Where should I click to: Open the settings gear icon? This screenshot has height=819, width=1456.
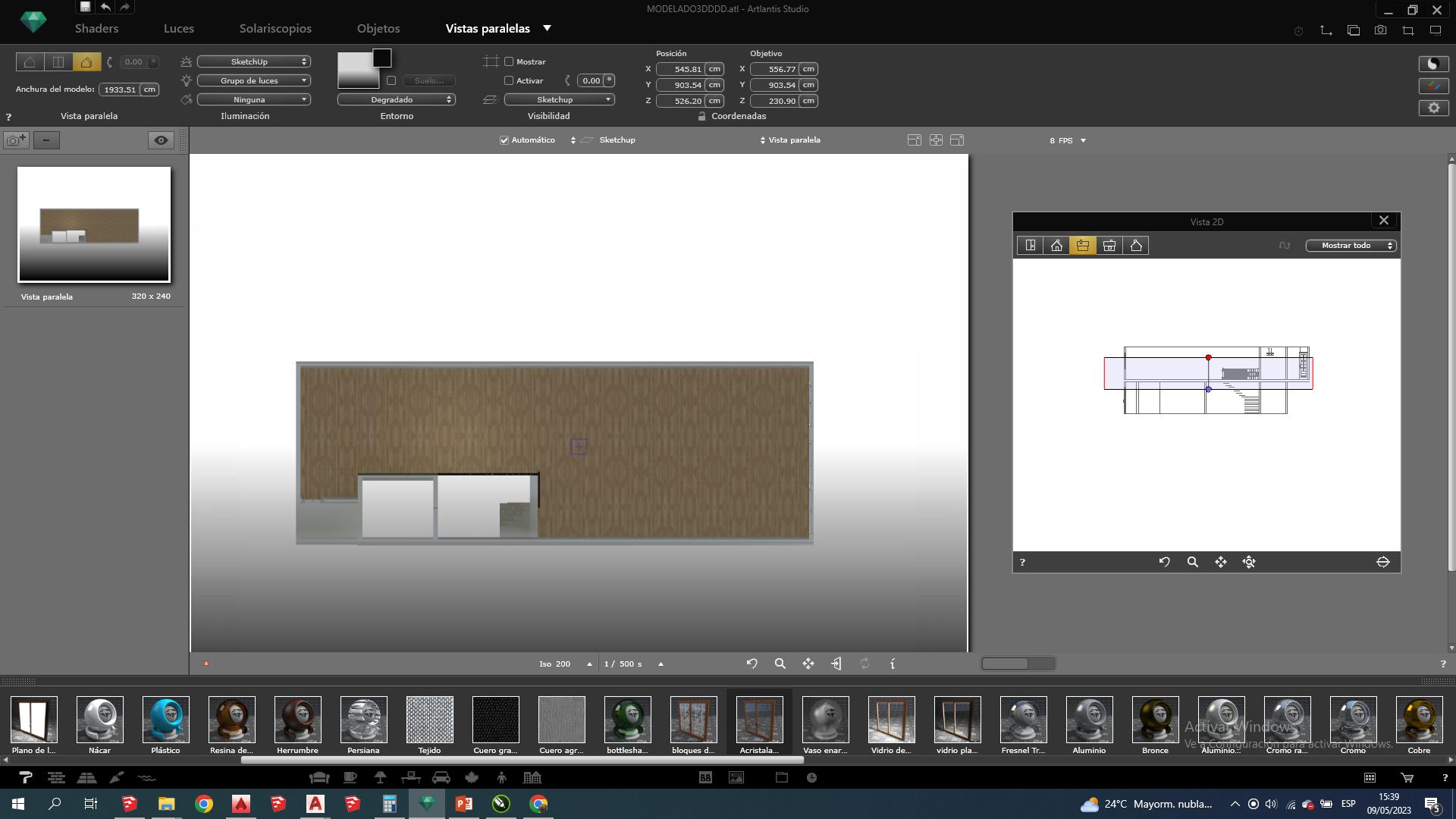click(x=1433, y=108)
